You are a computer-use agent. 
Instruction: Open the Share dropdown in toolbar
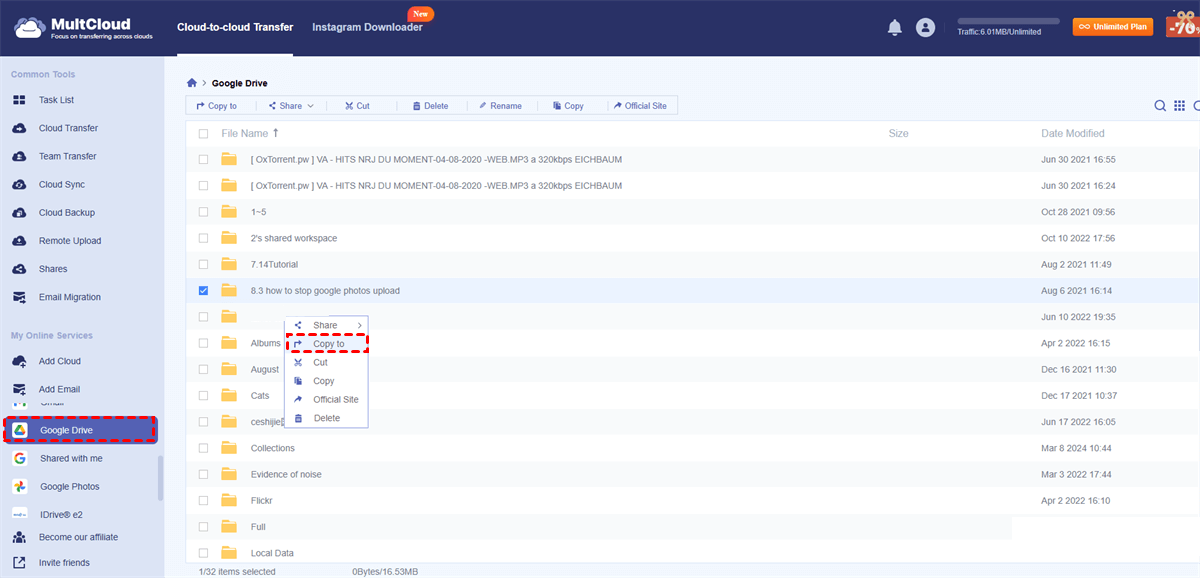291,106
